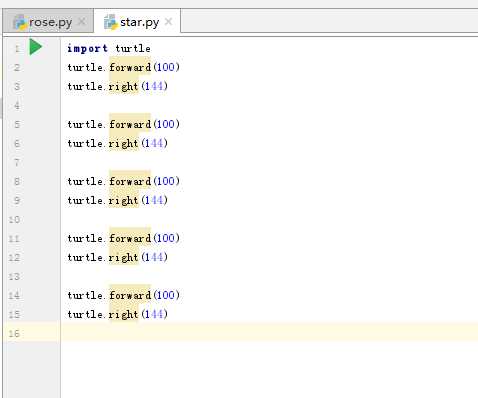The image size is (478, 398).
Task: Click turtle.right(144) on line 12
Action: point(117,257)
